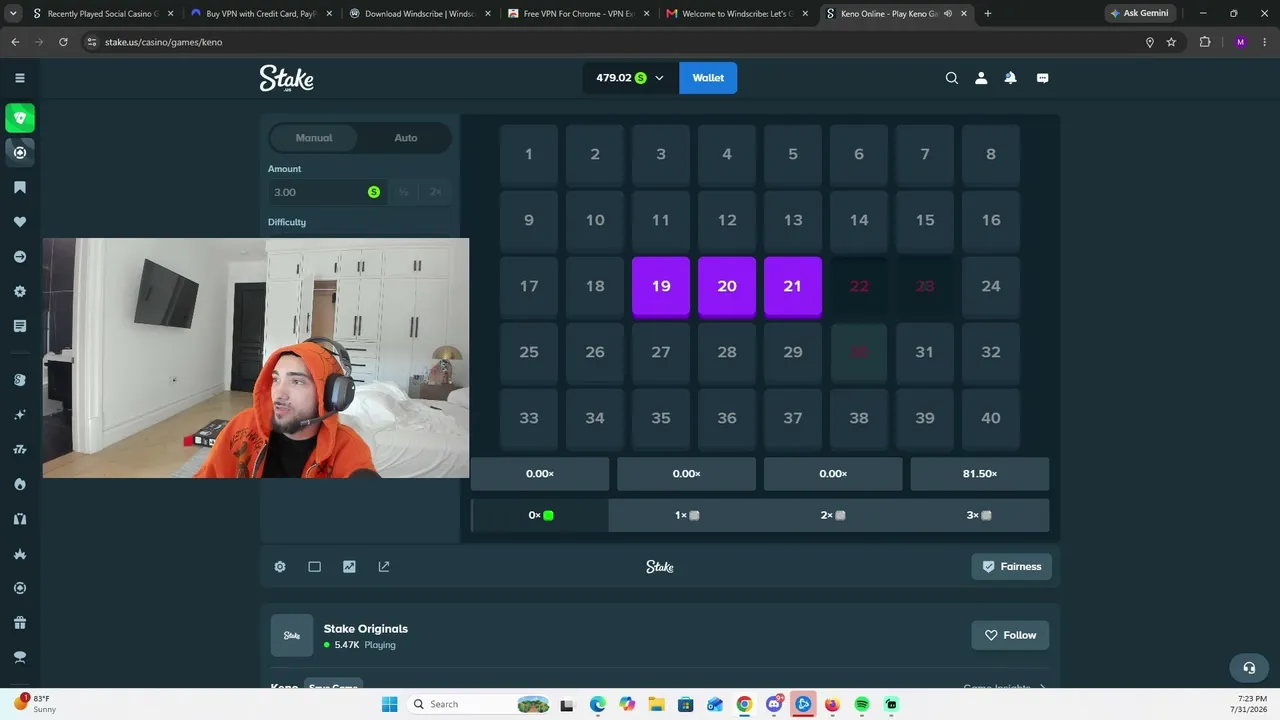Image resolution: width=1280 pixels, height=720 pixels.
Task: Click the green shield icon in sidebar
Action: point(20,118)
